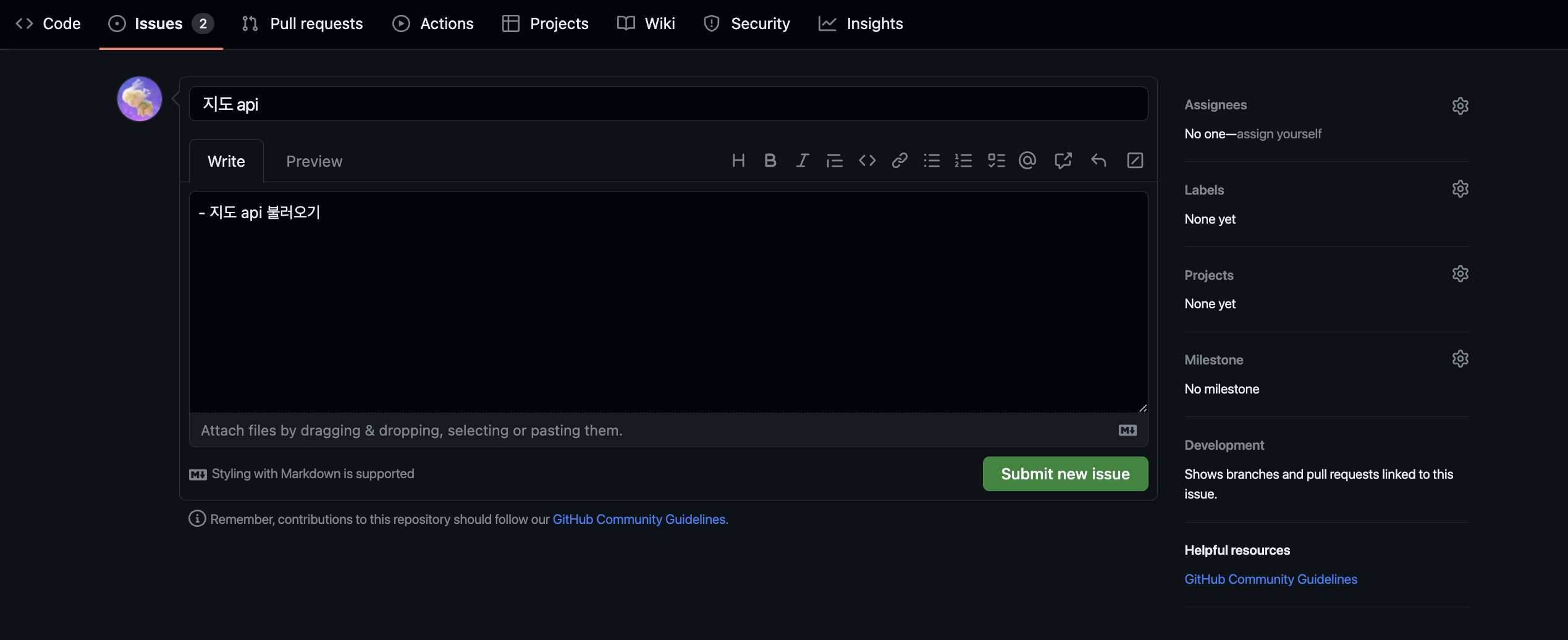Open the Assignees settings gear

pyautogui.click(x=1460, y=106)
